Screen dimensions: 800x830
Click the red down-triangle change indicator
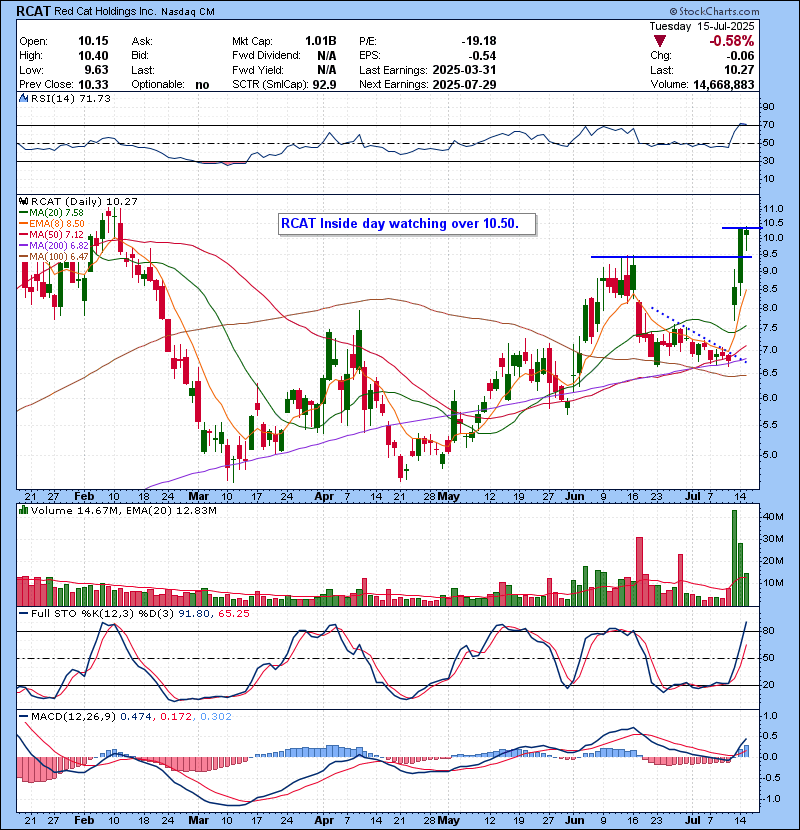tap(659, 41)
